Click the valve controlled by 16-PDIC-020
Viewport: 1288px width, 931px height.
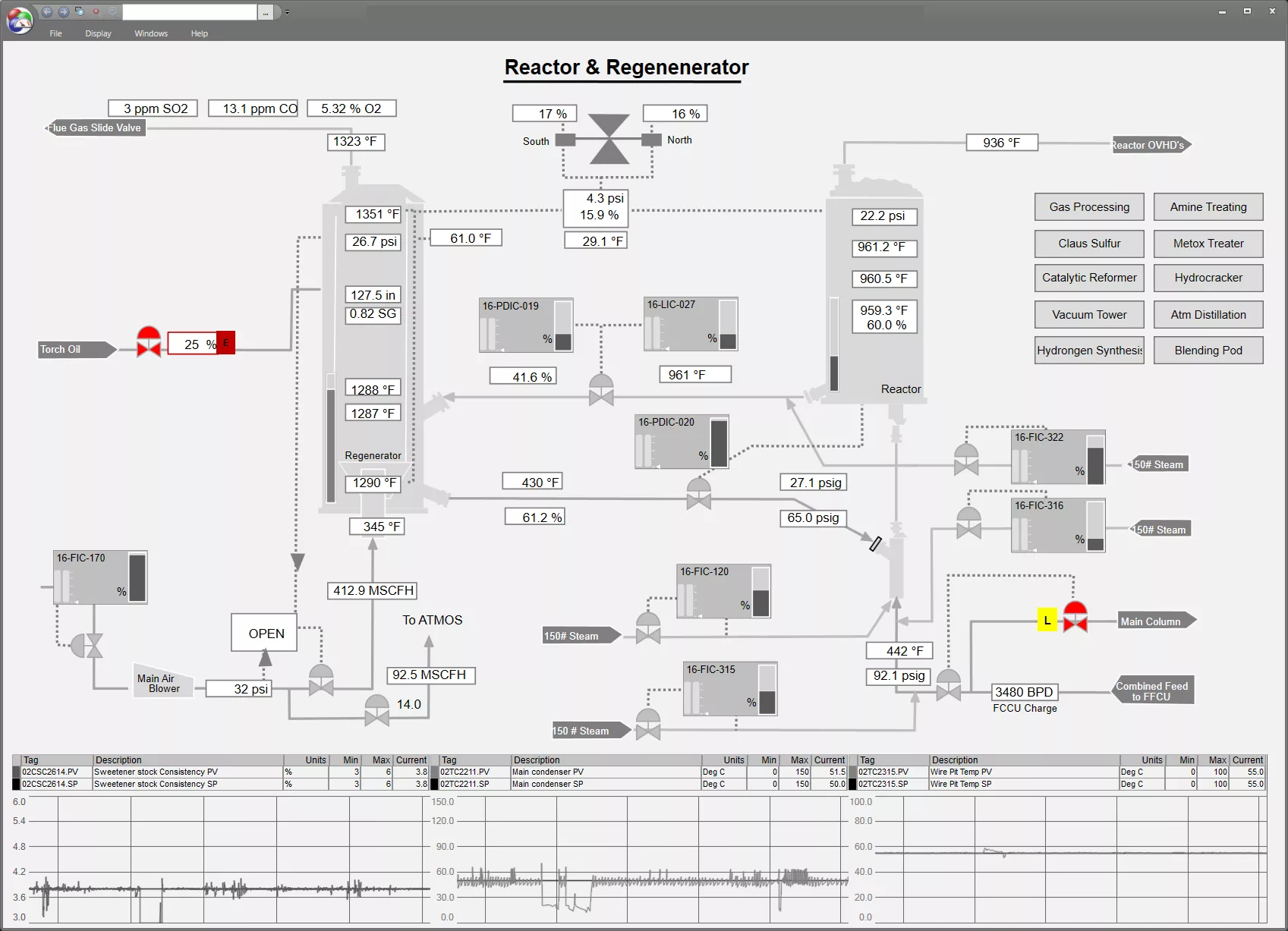698,493
